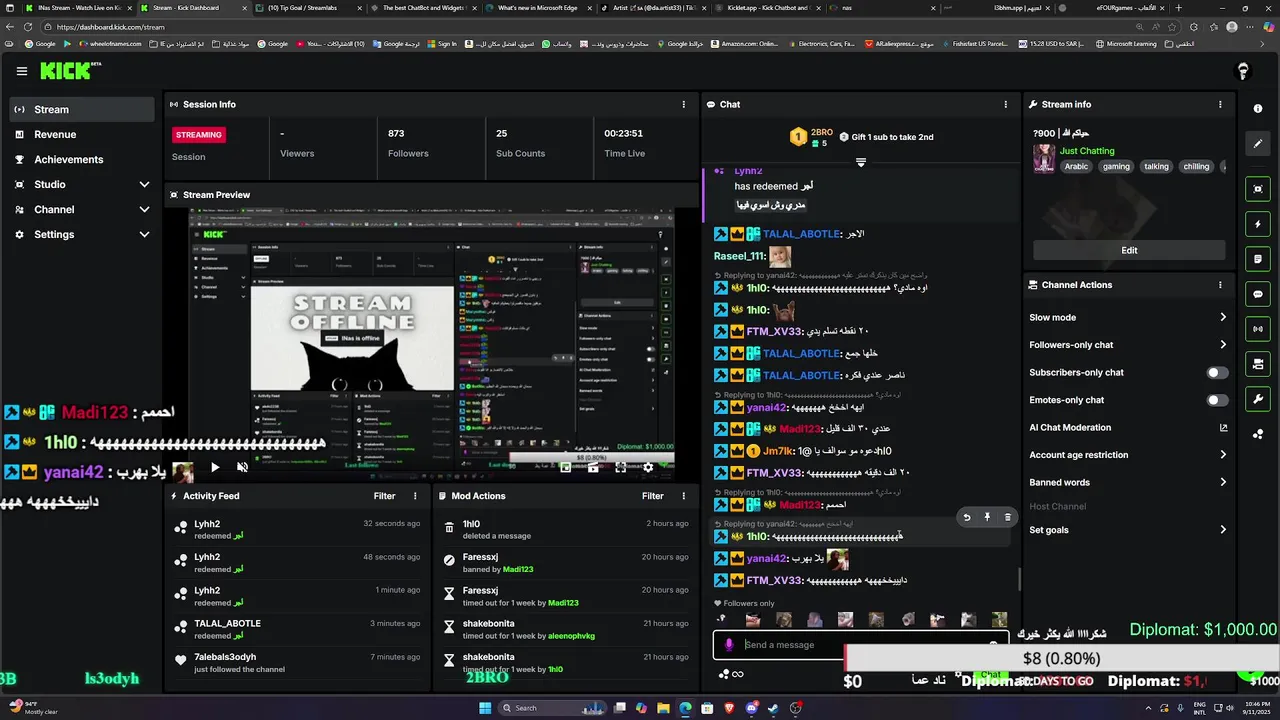Screen dimensions: 1280x720
Task: Collapse the pinned gift leaderboard arrow
Action: pyautogui.click(x=861, y=162)
